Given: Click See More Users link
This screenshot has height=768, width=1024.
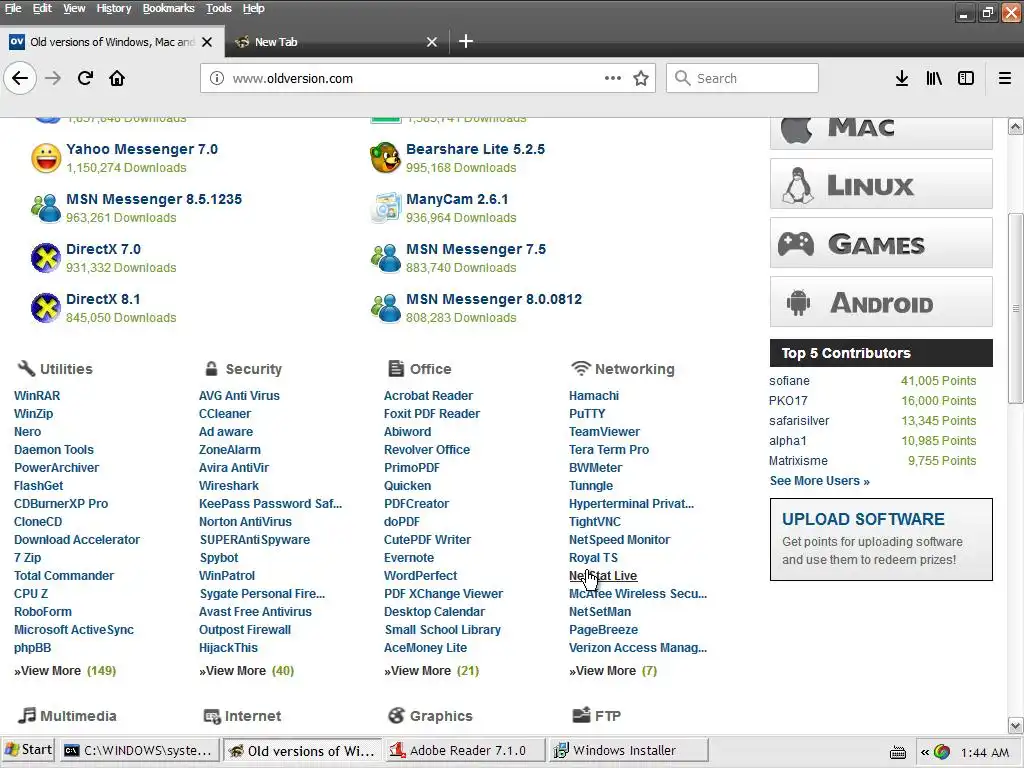Looking at the screenshot, I should pyautogui.click(x=820, y=481).
